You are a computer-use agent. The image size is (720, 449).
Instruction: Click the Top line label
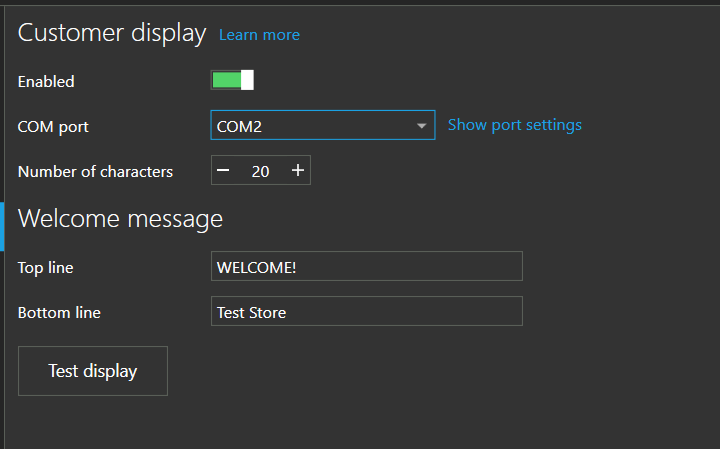pos(45,267)
